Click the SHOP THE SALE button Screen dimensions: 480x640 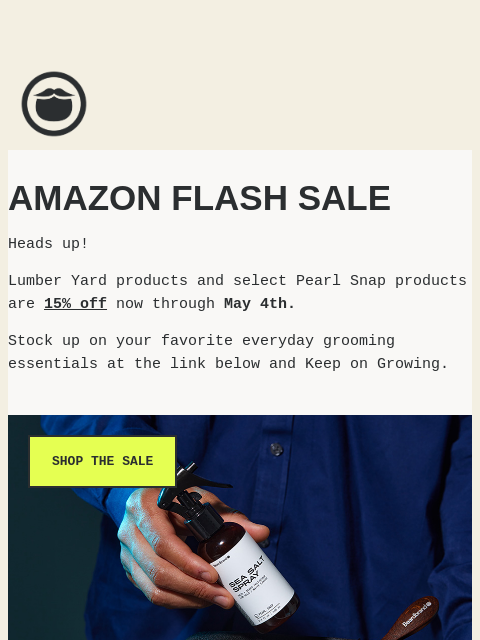[x=102, y=461]
